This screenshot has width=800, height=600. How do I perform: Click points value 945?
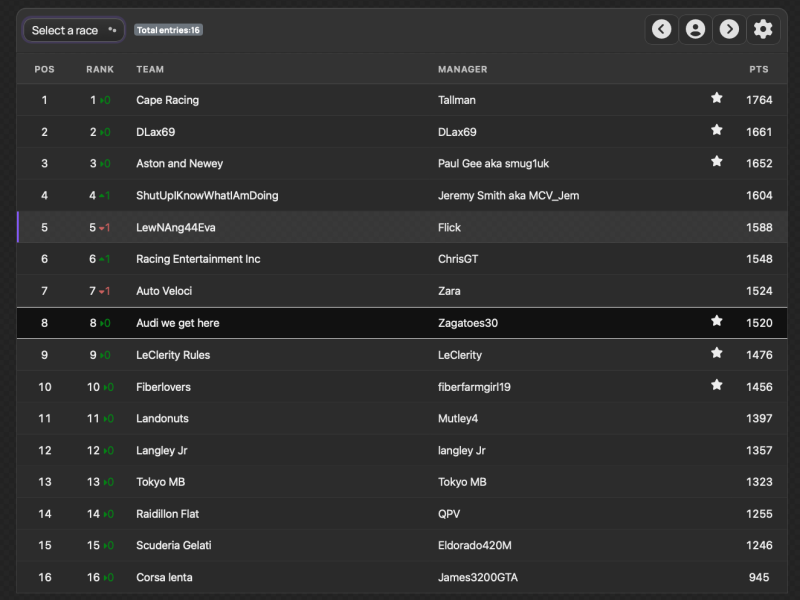point(759,578)
